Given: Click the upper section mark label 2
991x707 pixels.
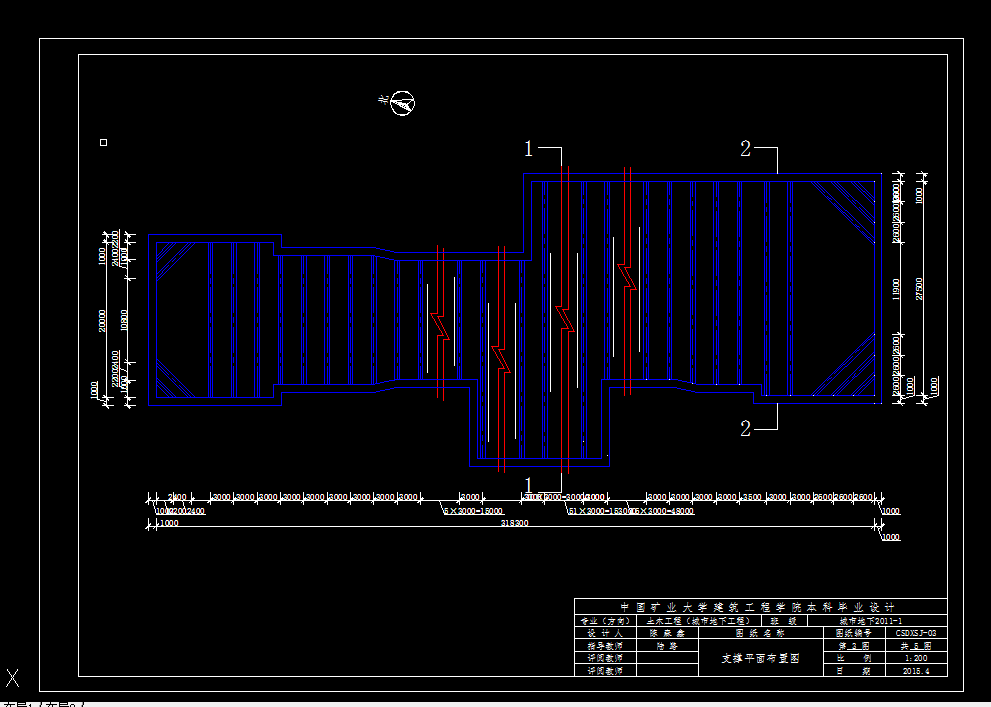Looking at the screenshot, I should [x=746, y=149].
